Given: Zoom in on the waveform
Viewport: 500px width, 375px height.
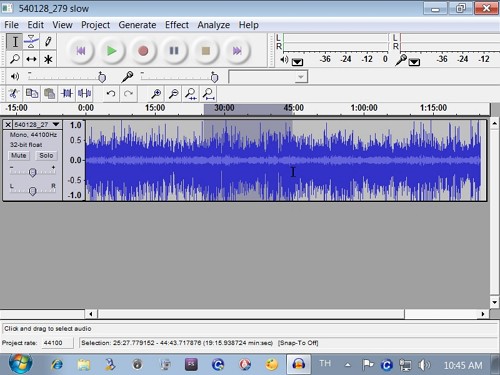Looking at the screenshot, I should tap(156, 94).
